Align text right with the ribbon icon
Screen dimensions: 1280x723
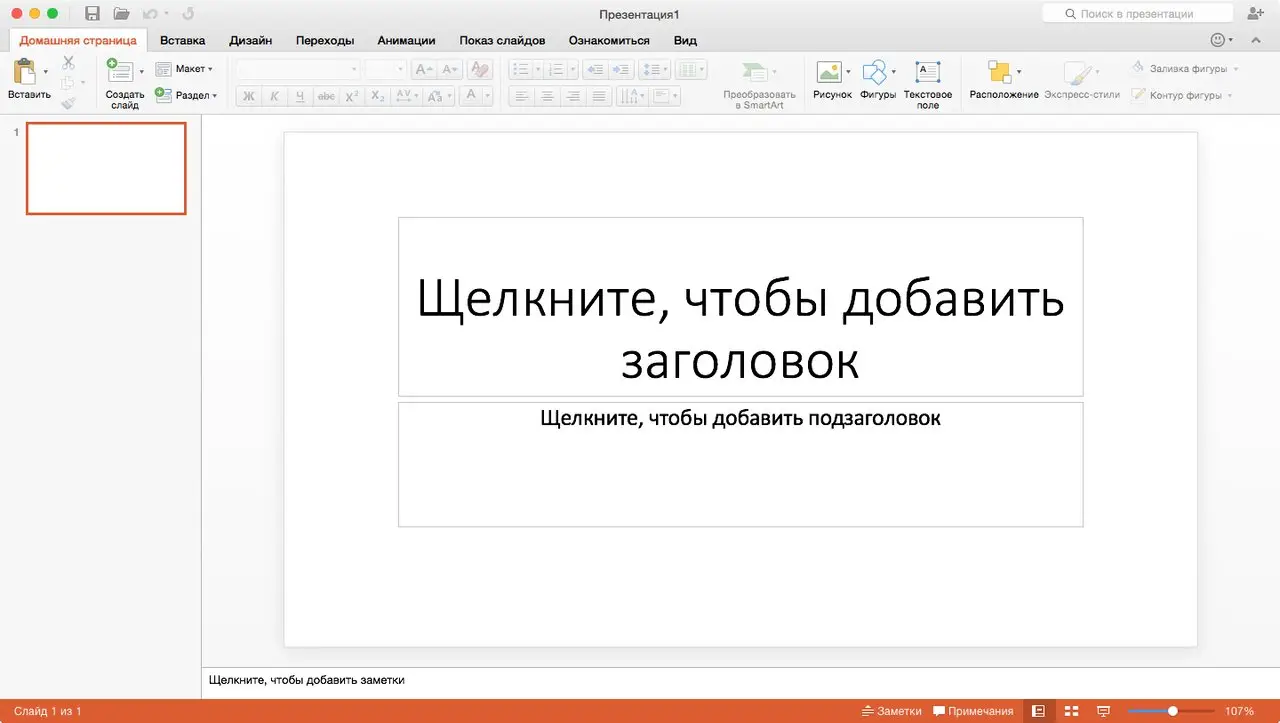click(573, 96)
